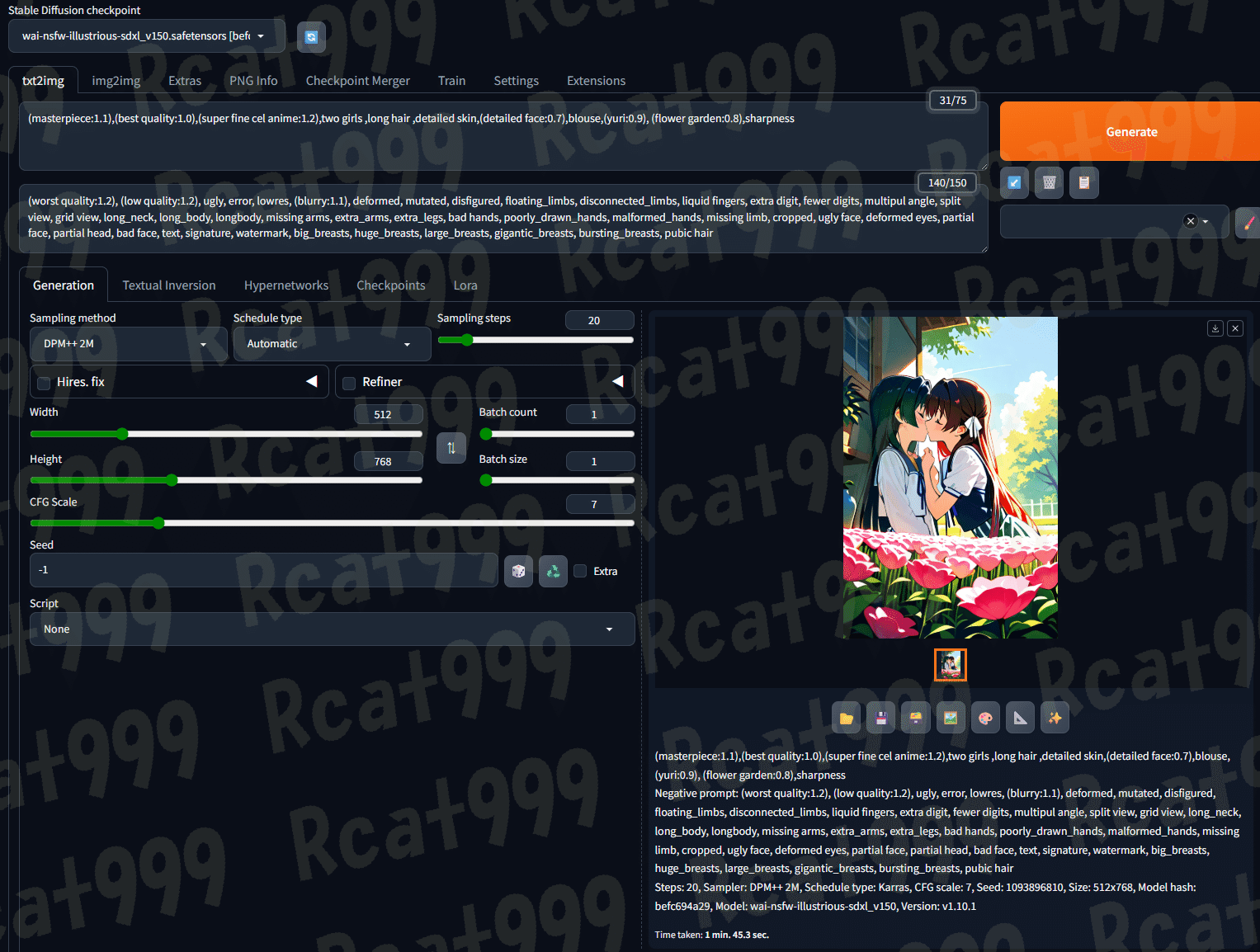The height and width of the screenshot is (952, 1260).
Task: Expand the Refiner section arrow
Action: point(618,381)
